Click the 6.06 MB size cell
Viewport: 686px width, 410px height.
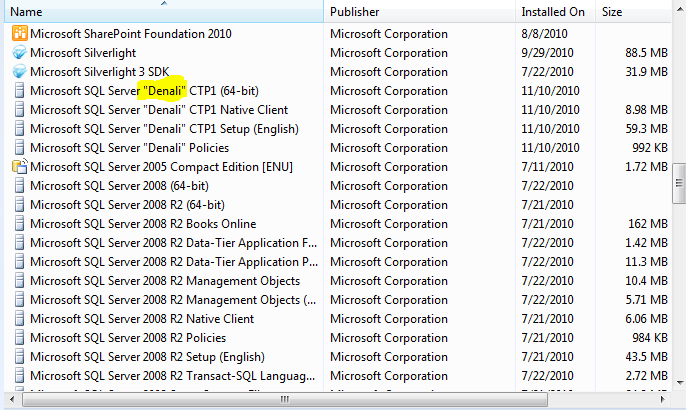point(646,319)
